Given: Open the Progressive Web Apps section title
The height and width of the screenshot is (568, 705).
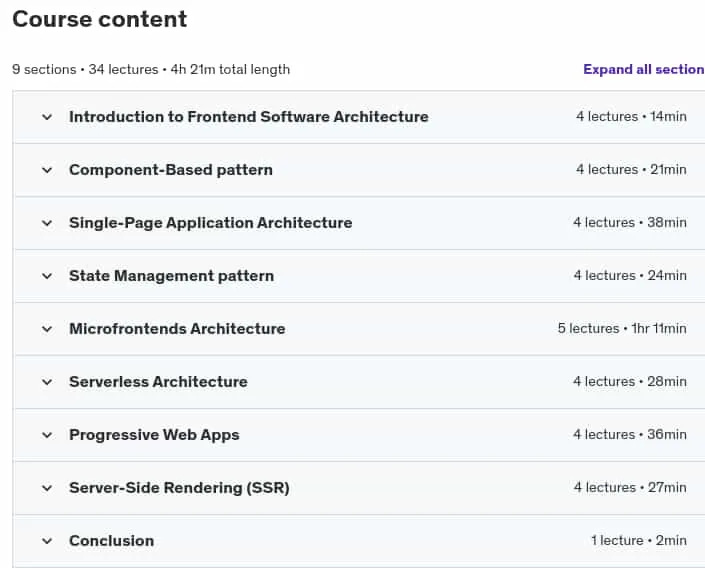Looking at the screenshot, I should 154,435.
